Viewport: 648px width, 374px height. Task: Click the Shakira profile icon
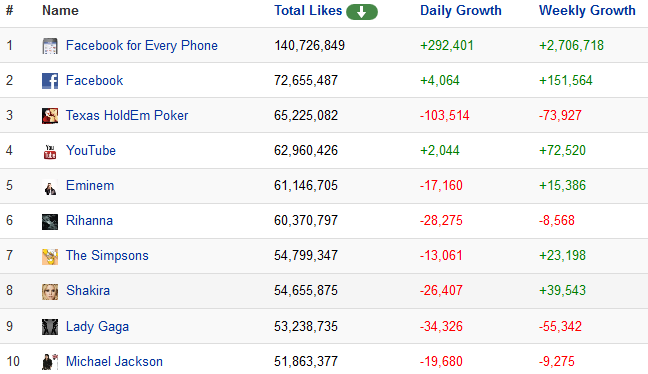pyautogui.click(x=50, y=292)
